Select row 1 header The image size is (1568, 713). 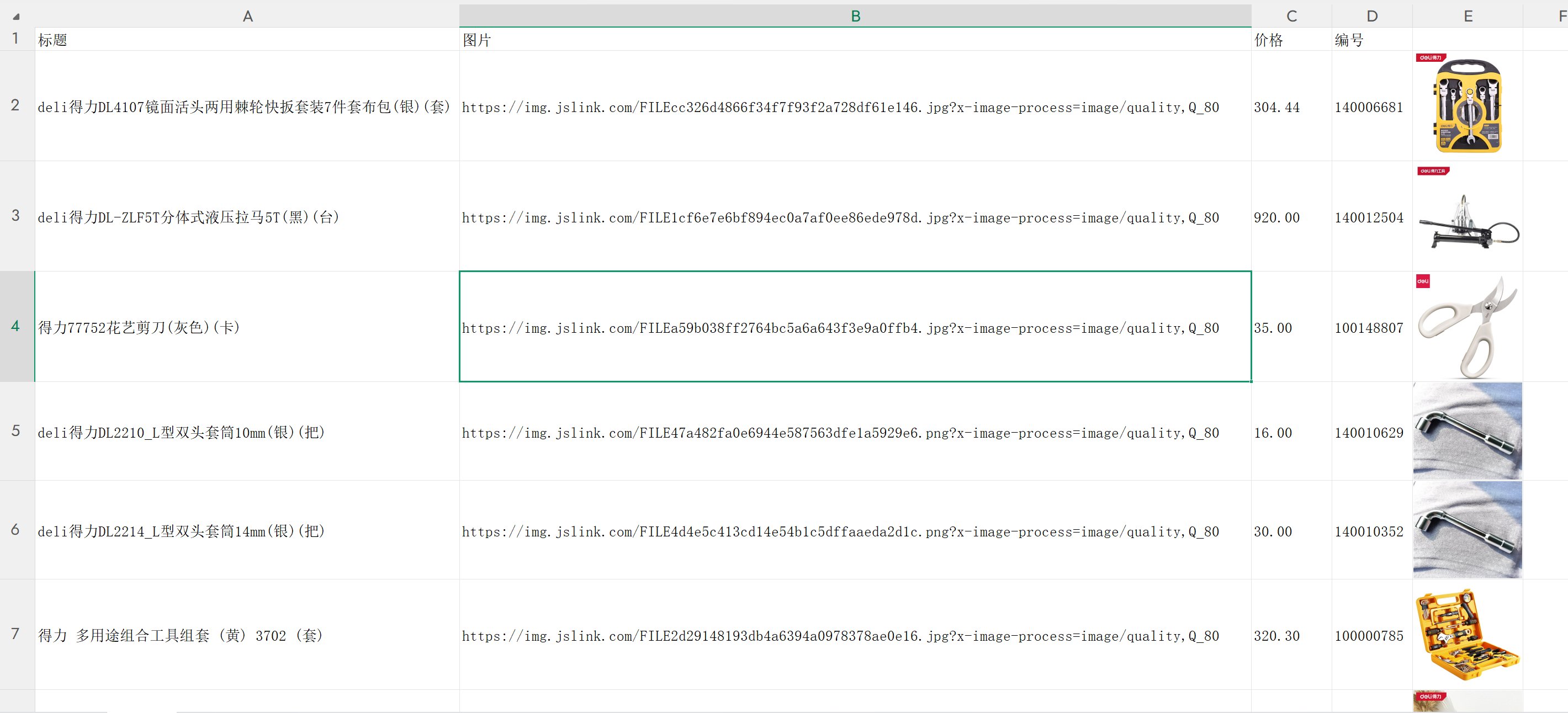point(17,39)
